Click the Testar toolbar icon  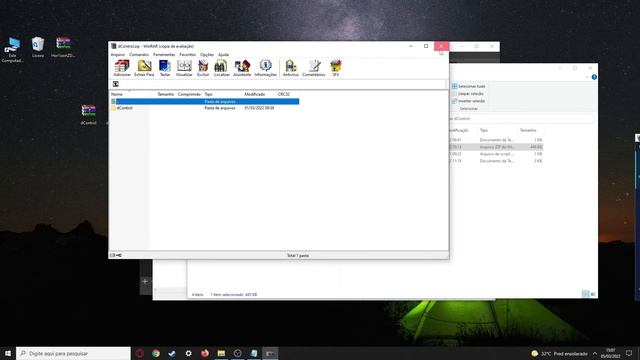165,68
